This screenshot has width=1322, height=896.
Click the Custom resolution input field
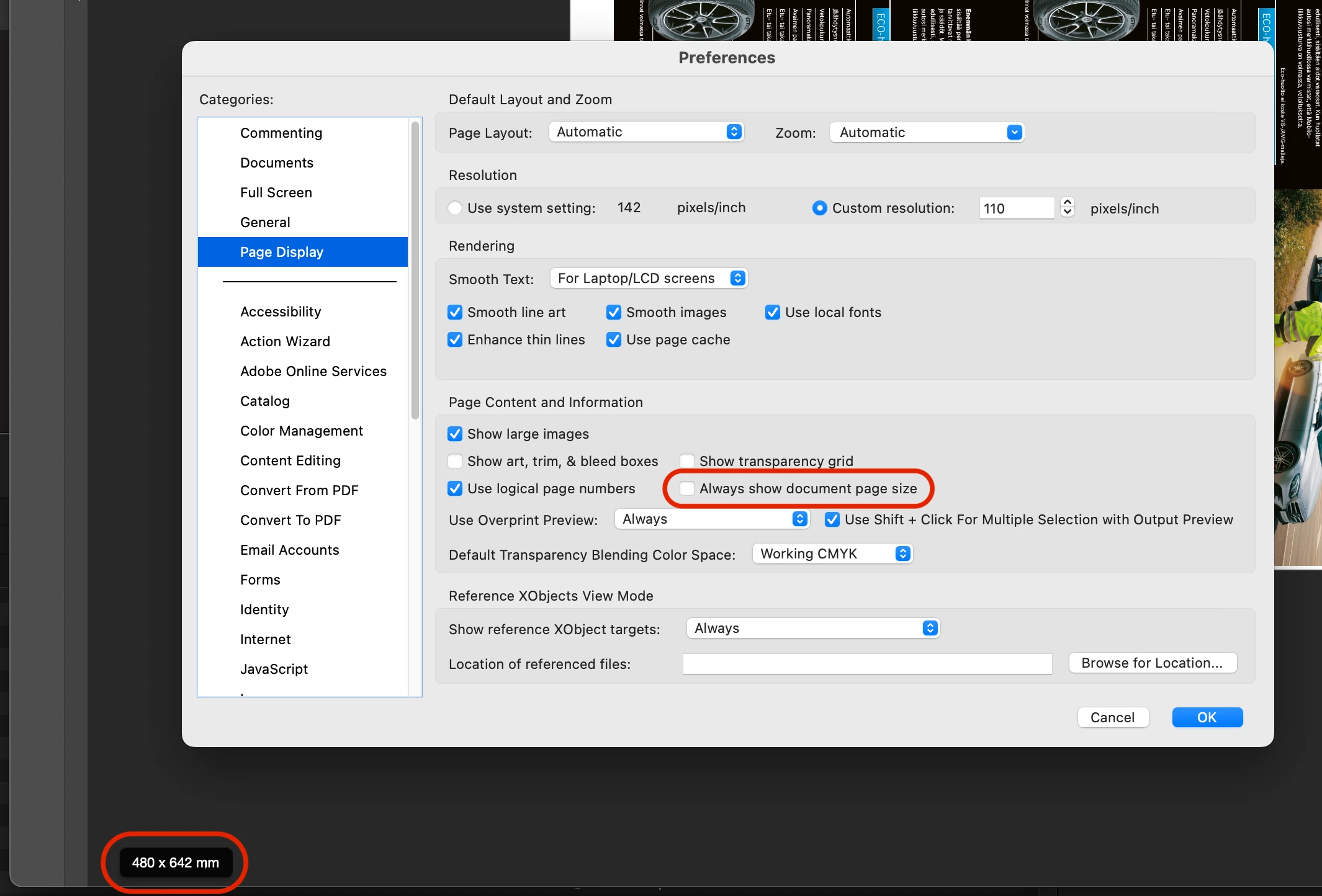(1015, 208)
